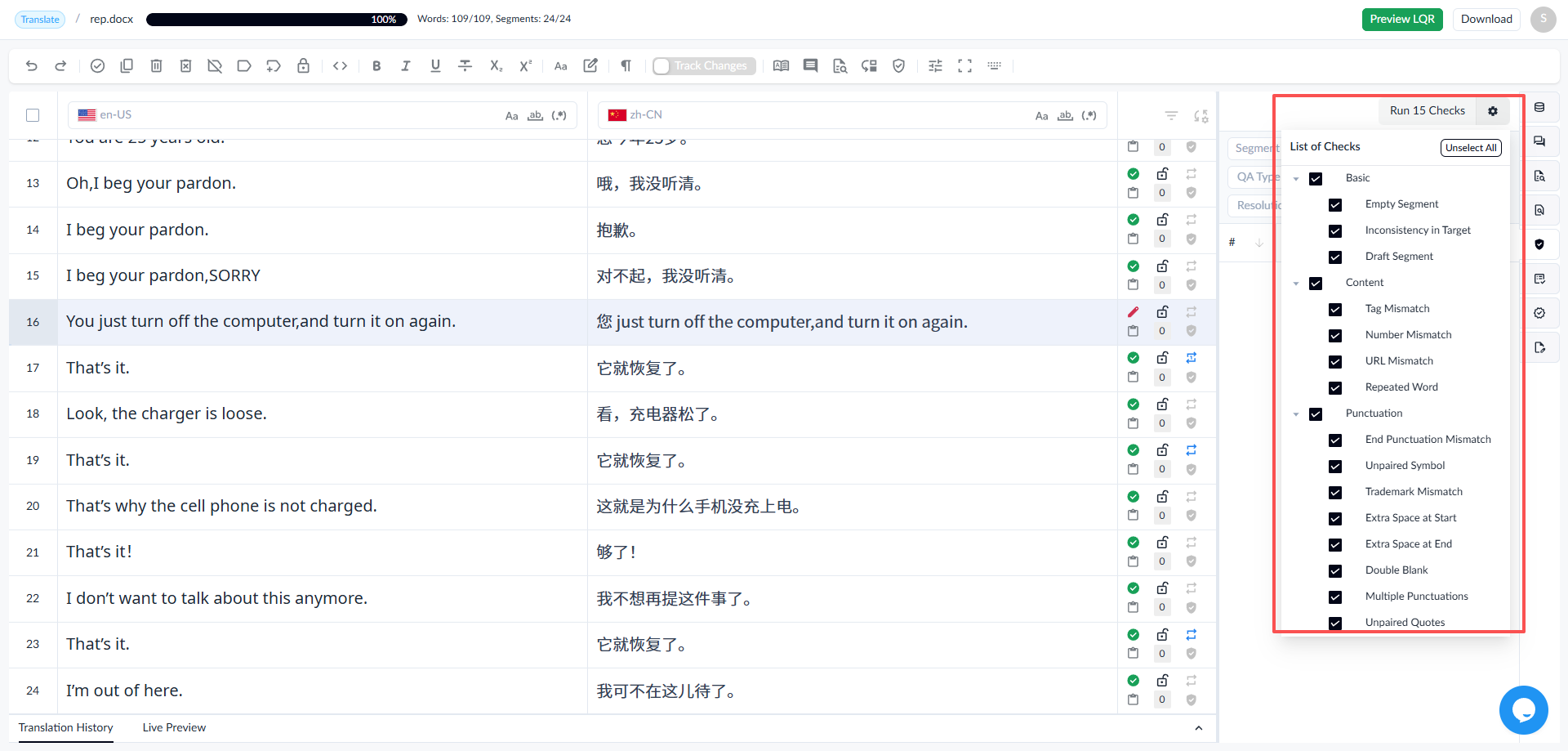1568x751 pixels.
Task: Tick the select-all segments checkbox
Action: tap(33, 115)
